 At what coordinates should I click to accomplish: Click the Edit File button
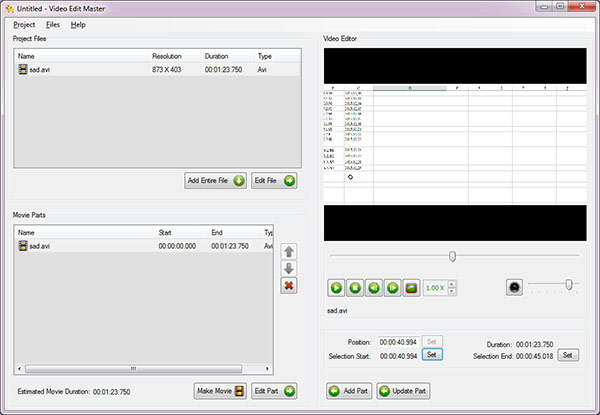tap(274, 181)
